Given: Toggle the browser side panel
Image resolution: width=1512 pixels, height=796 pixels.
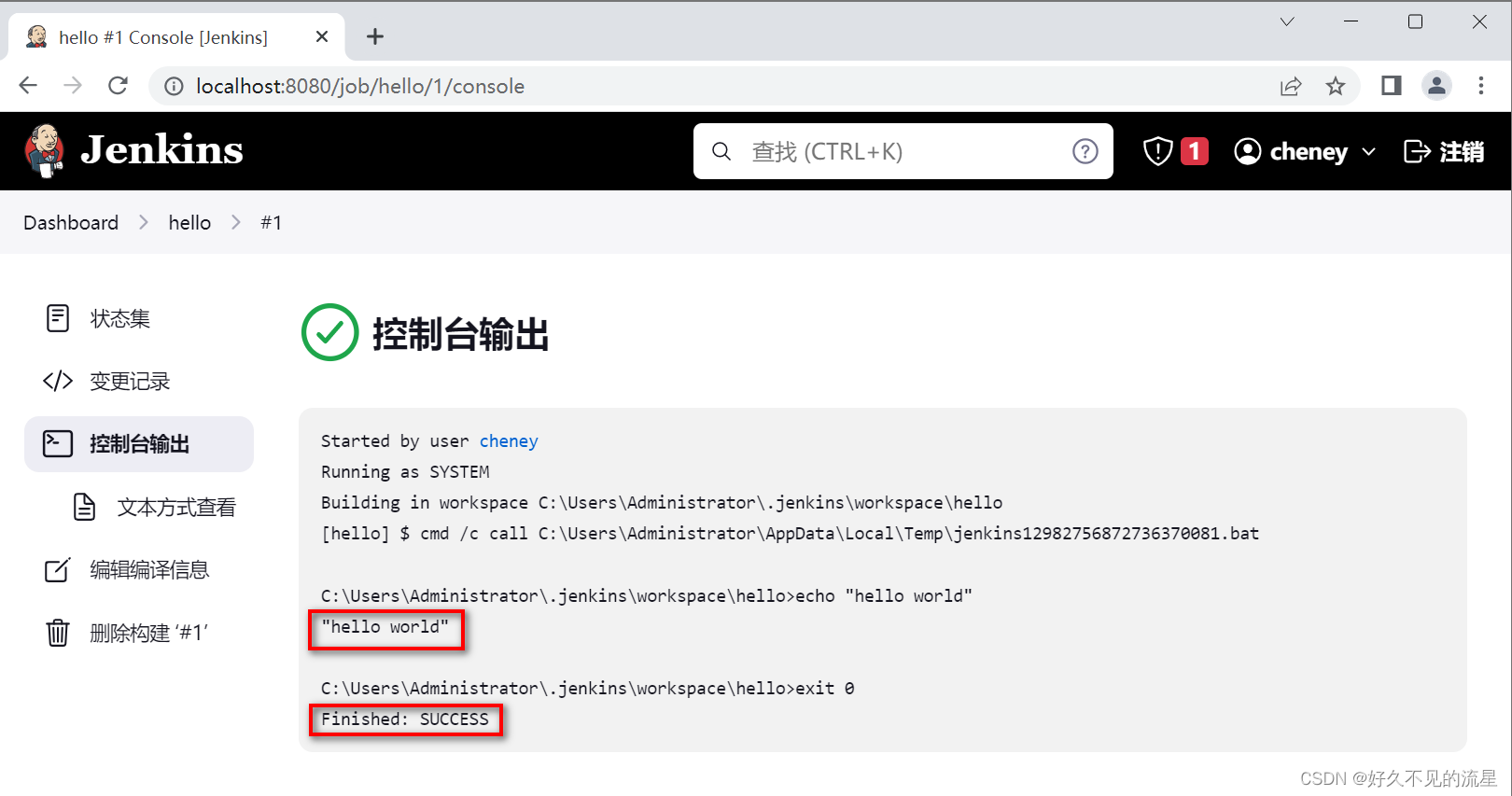Looking at the screenshot, I should tap(1392, 86).
